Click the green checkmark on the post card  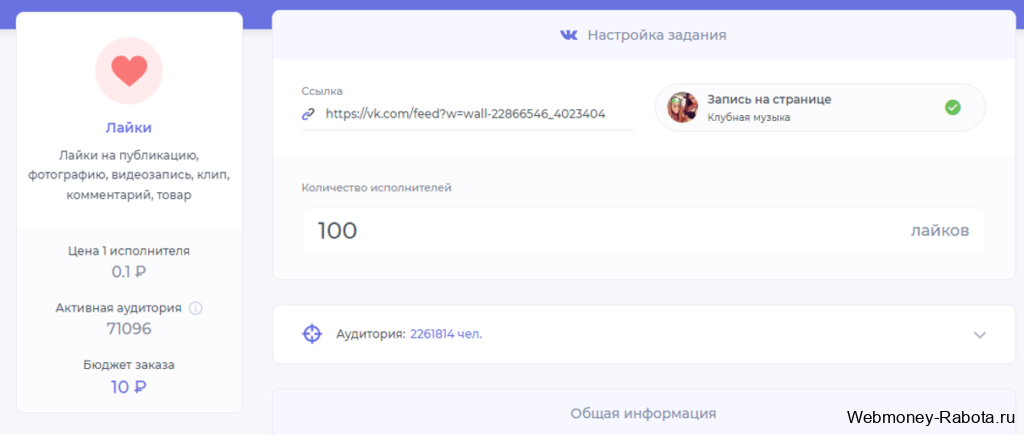953,107
